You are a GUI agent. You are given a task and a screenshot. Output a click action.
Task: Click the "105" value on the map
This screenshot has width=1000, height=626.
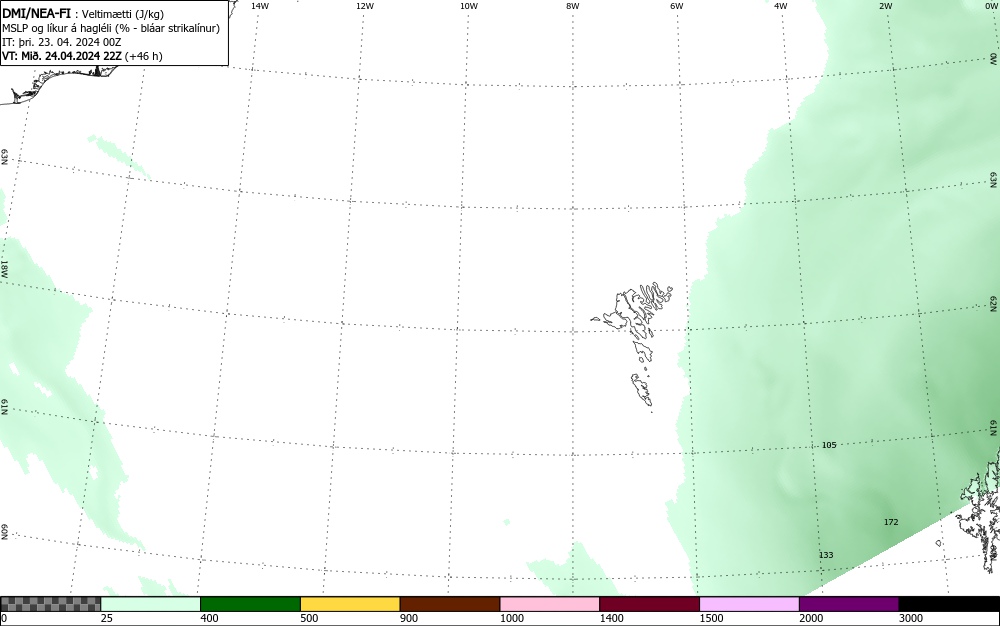coord(828,445)
